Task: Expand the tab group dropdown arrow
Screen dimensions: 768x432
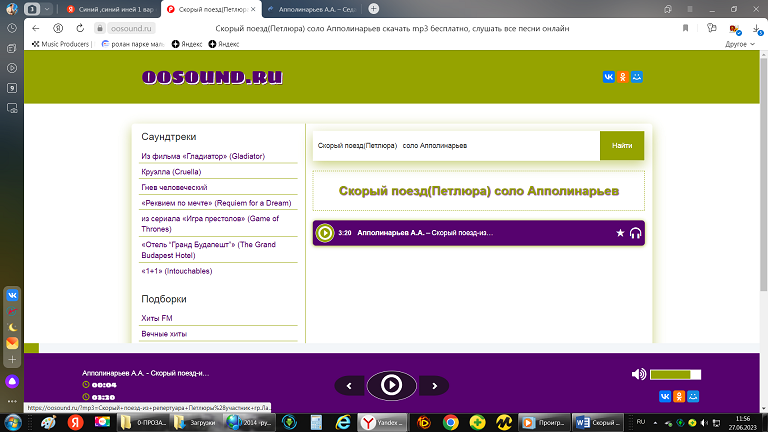Action: coord(47,9)
